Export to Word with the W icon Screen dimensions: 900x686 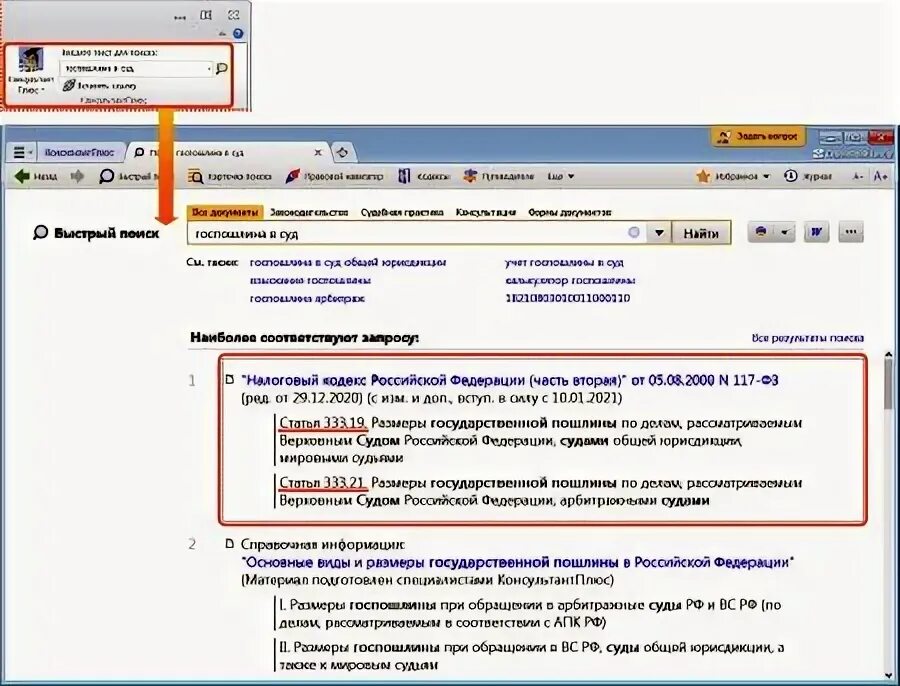(x=816, y=232)
